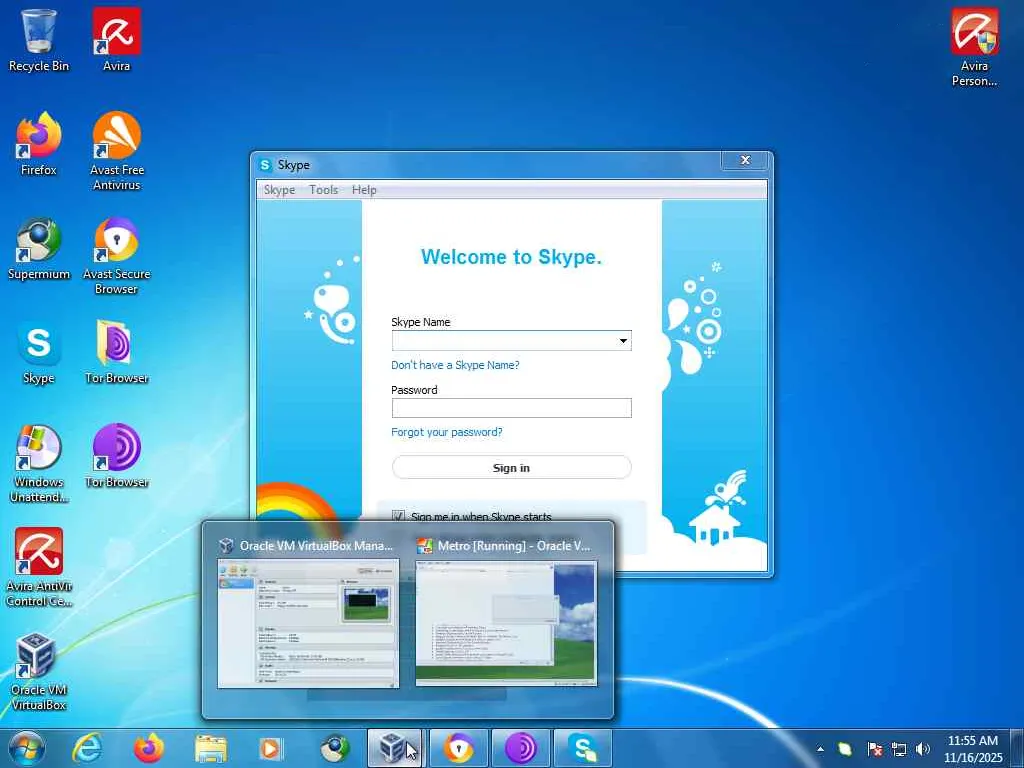Open the Recycle Bin desktop icon
Image resolution: width=1024 pixels, height=768 pixels.
tap(39, 40)
